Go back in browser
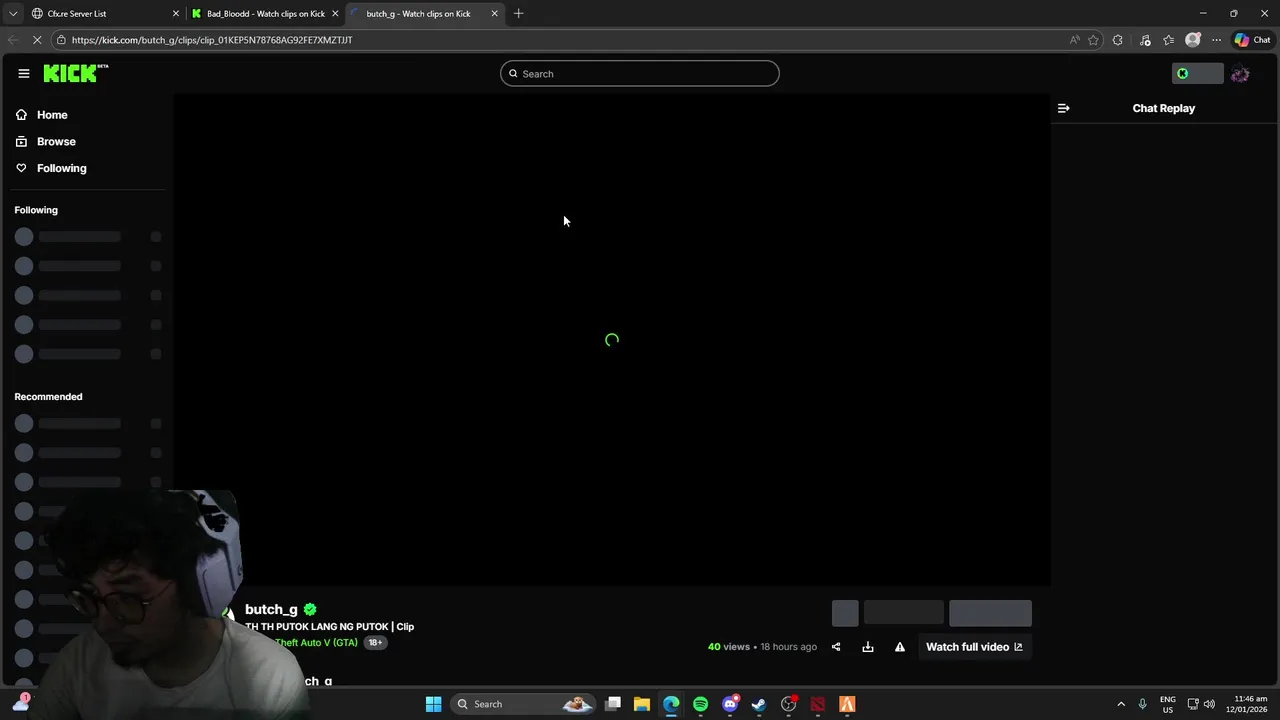The height and width of the screenshot is (720, 1280). [12, 40]
